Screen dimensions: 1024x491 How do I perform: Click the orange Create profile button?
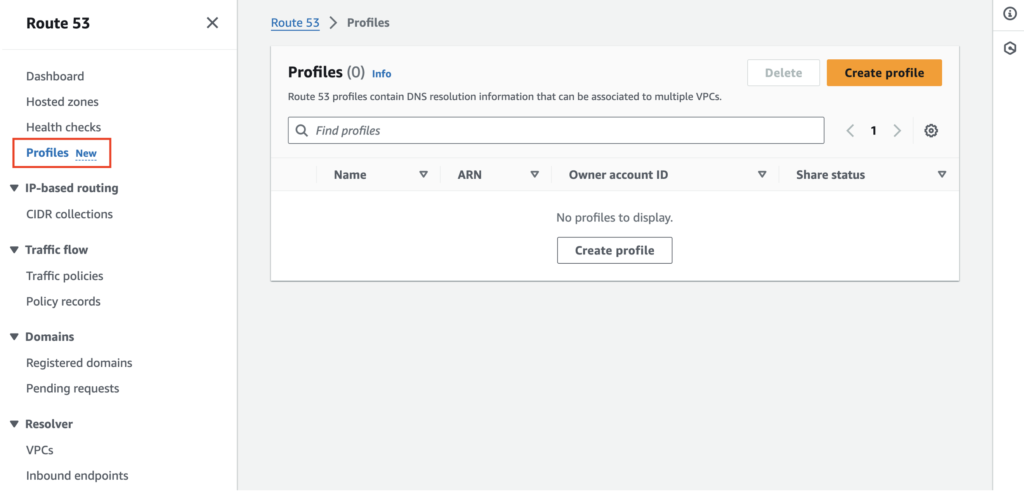click(883, 73)
